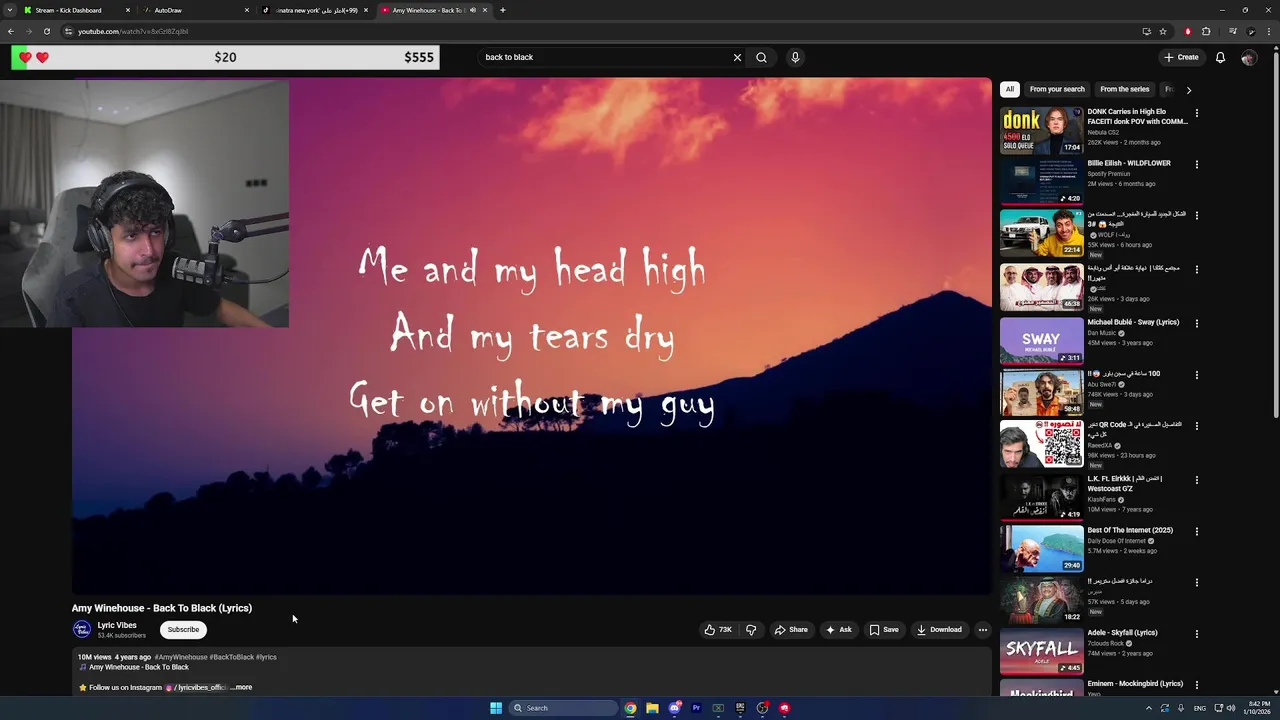Screen dimensions: 1280x720
Task: Switch to the AutoDraw tab
Action: click(195, 10)
